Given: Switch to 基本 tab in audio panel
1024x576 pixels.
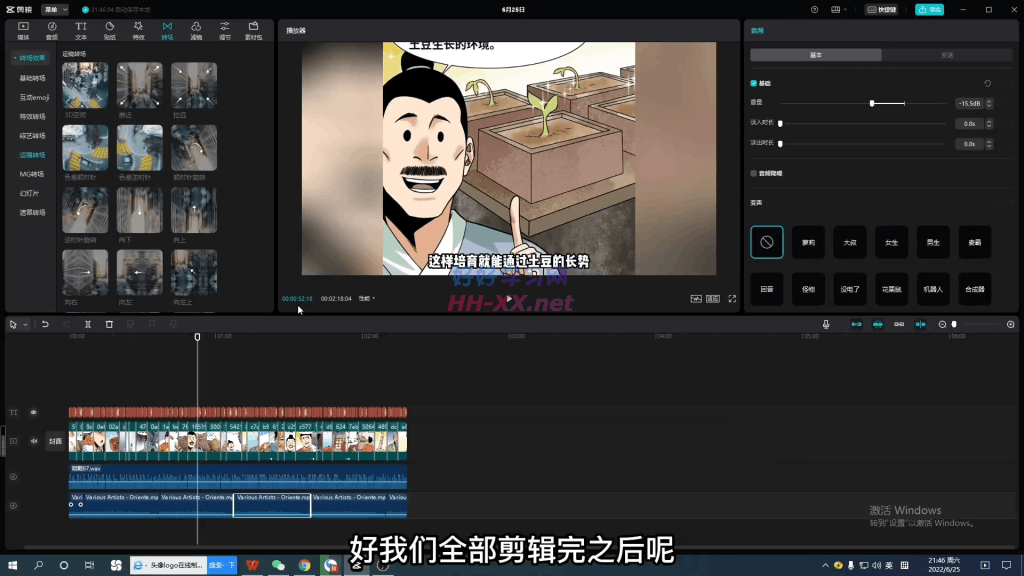Looking at the screenshot, I should coord(816,56).
